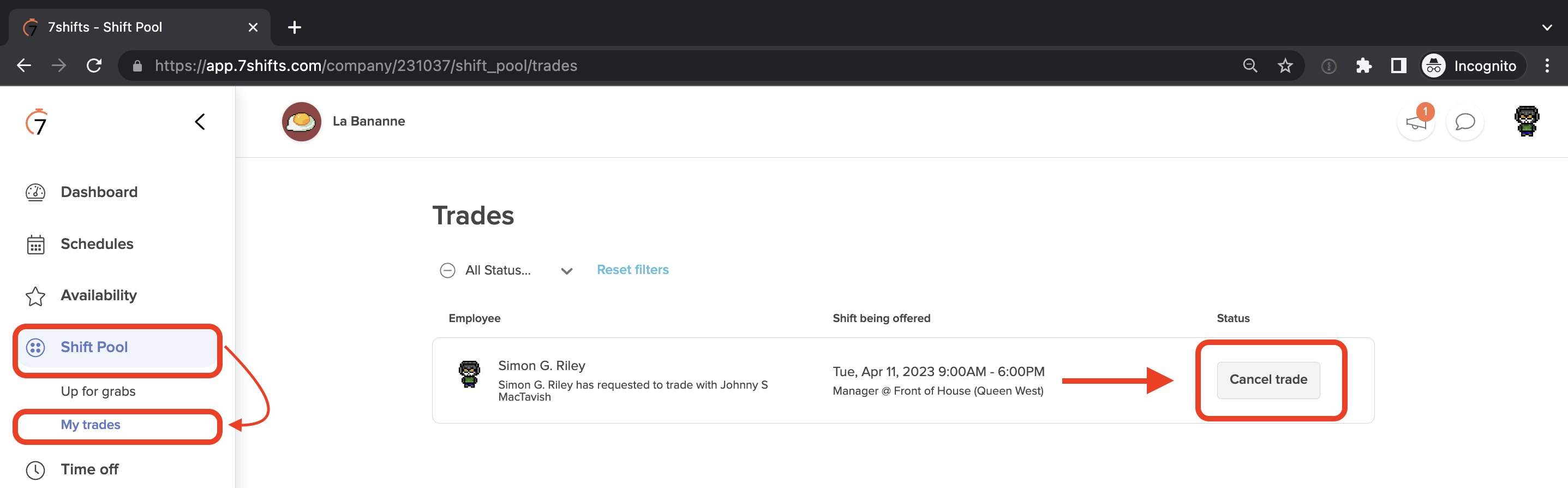Navigate to Schedules menu item
This screenshot has height=488, width=1568.
[98, 245]
